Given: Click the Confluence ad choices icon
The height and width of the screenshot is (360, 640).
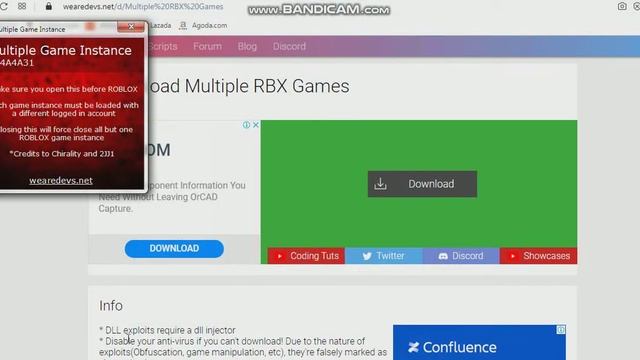Looking at the screenshot, I should point(561,330).
